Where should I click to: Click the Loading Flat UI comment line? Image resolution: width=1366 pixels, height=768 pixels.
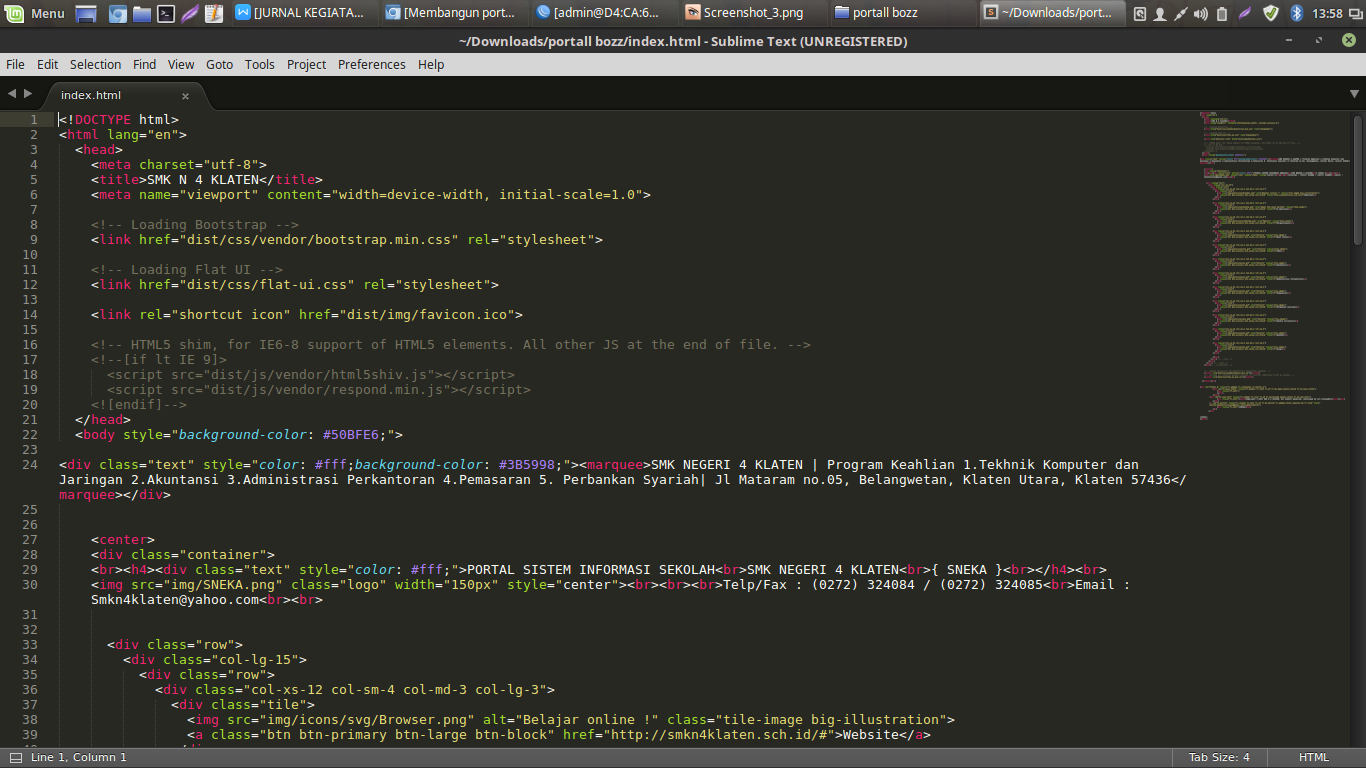(x=187, y=270)
